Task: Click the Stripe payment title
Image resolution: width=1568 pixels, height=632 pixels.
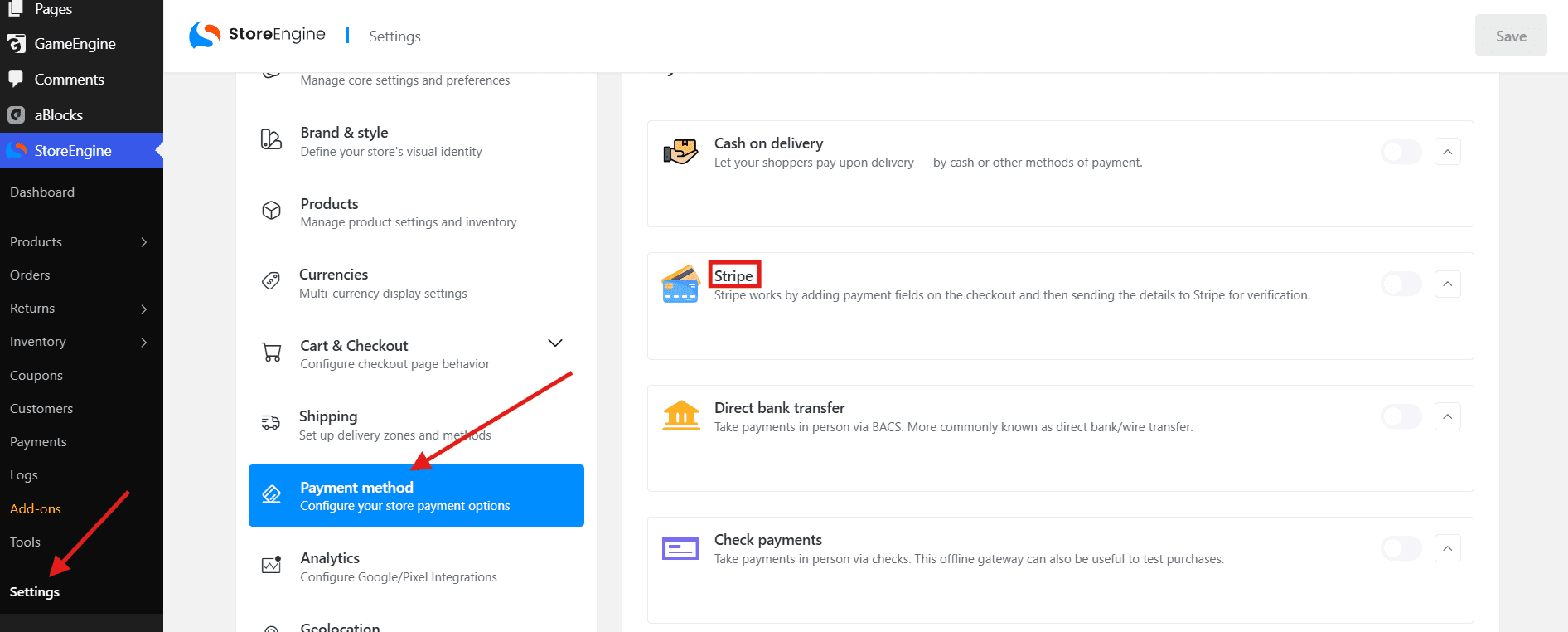Action: [x=733, y=275]
